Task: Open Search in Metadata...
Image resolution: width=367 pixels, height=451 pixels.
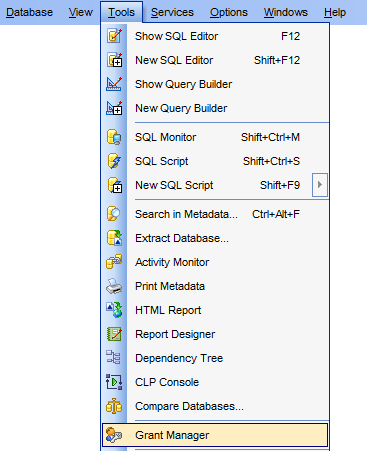Action: point(215,214)
